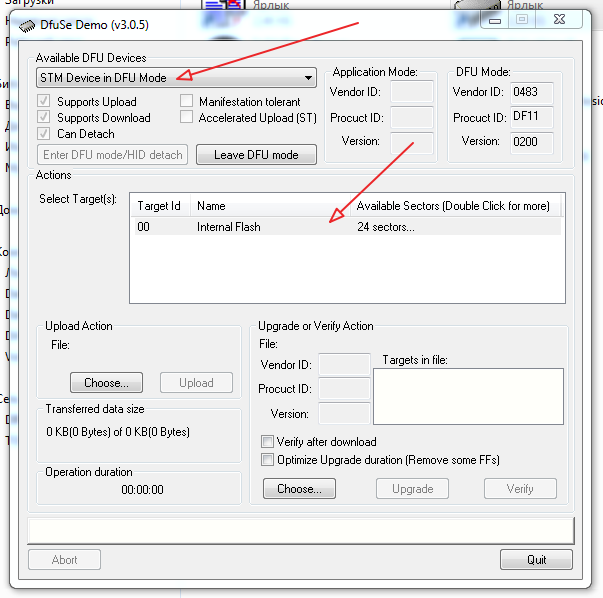This screenshot has height=598, width=603.
Task: Enable Manifestation tolerant checkbox
Action: pos(187,101)
